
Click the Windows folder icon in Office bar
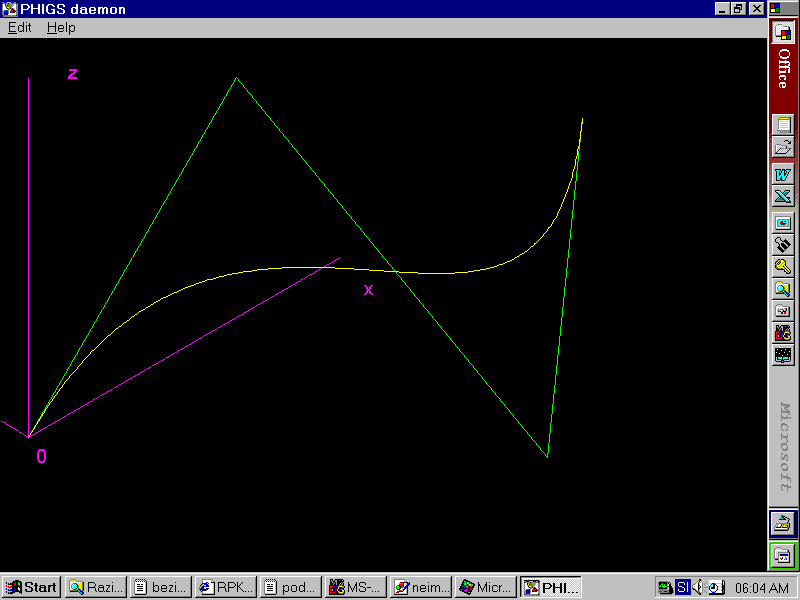click(x=783, y=311)
